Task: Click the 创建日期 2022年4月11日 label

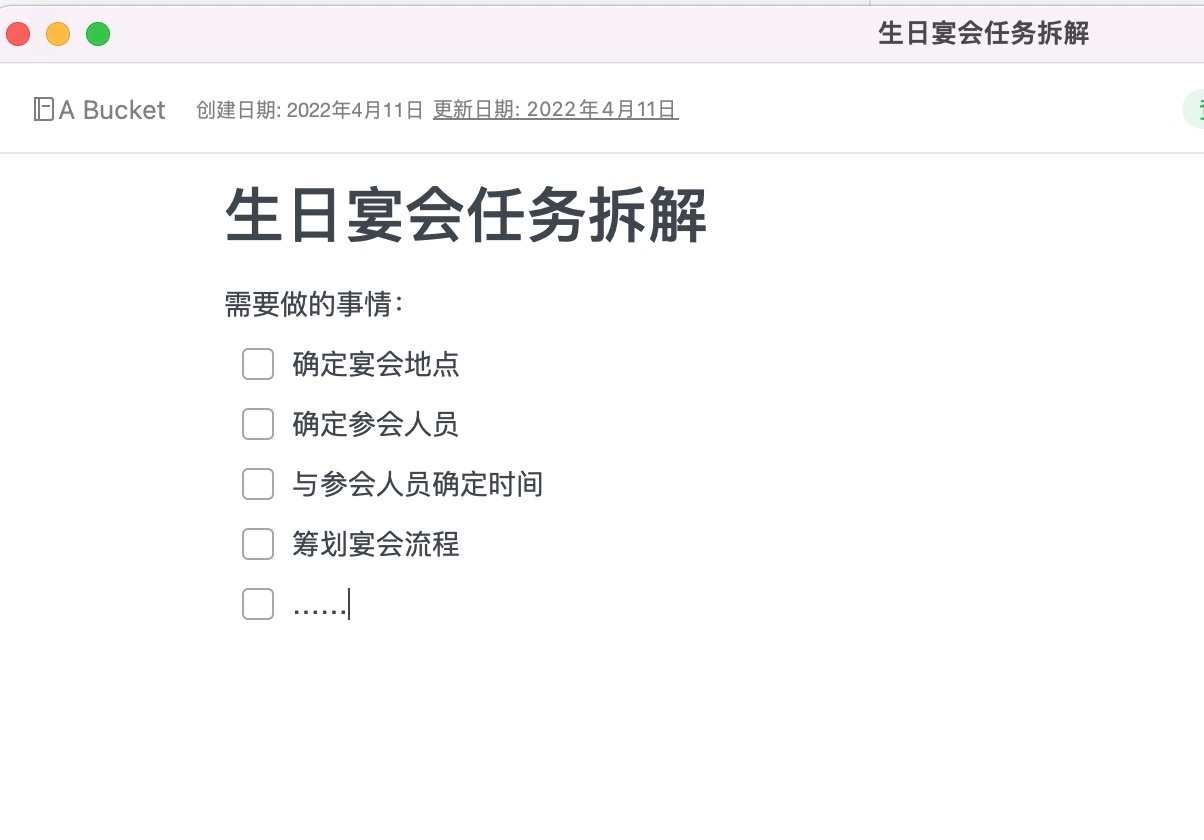Action: click(x=310, y=110)
